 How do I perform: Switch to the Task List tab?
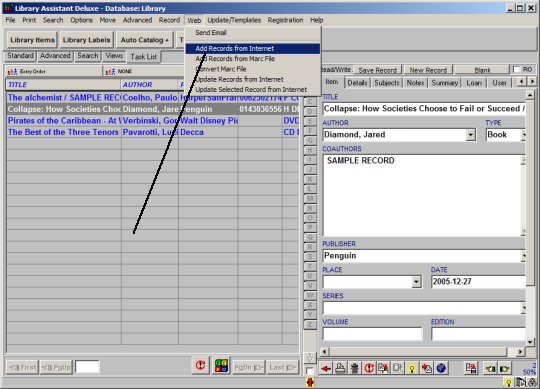point(144,57)
